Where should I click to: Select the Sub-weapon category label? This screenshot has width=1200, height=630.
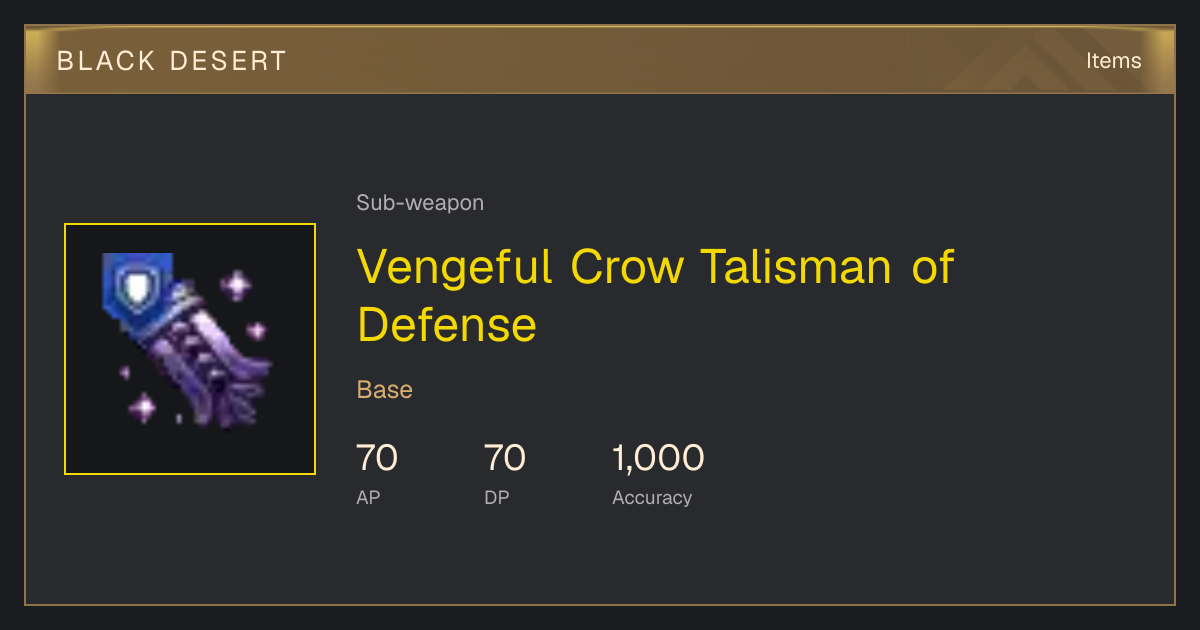420,203
